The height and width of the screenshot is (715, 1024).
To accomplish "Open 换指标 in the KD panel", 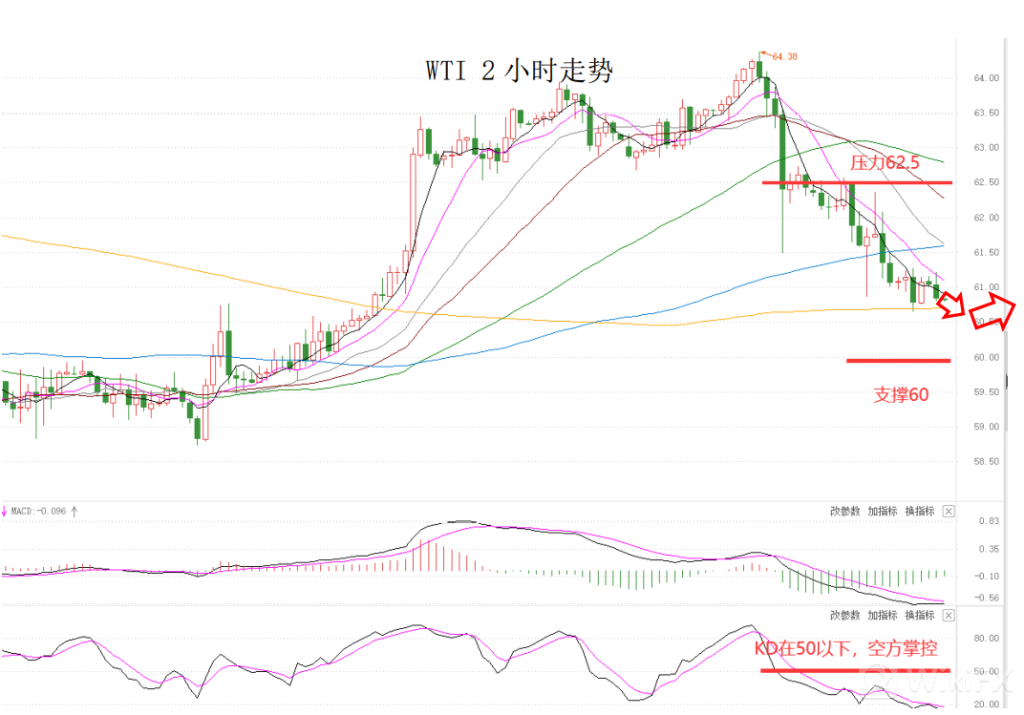I will pos(919,615).
